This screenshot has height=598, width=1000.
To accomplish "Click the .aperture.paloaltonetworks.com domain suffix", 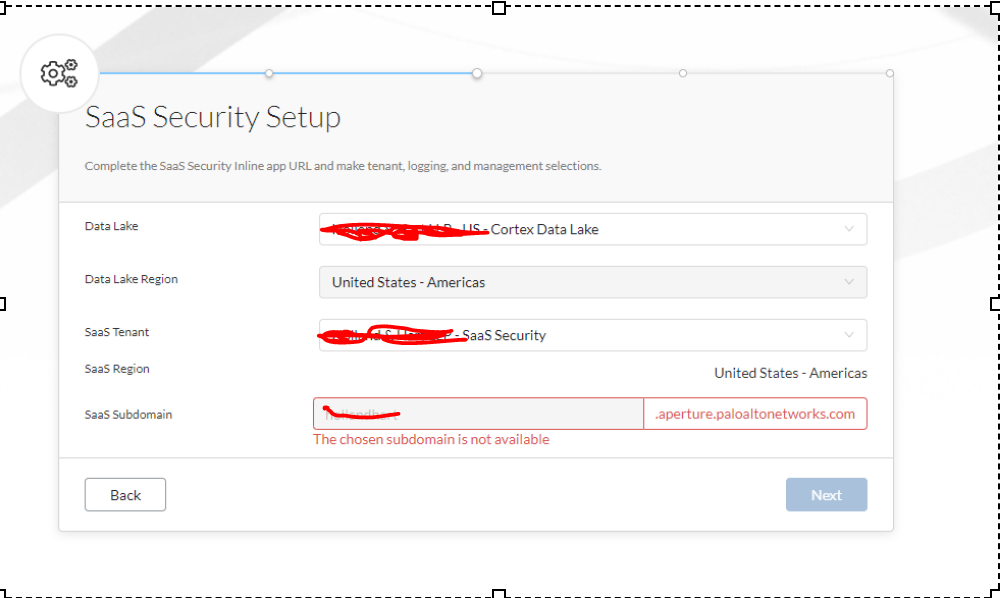I will coord(755,414).
